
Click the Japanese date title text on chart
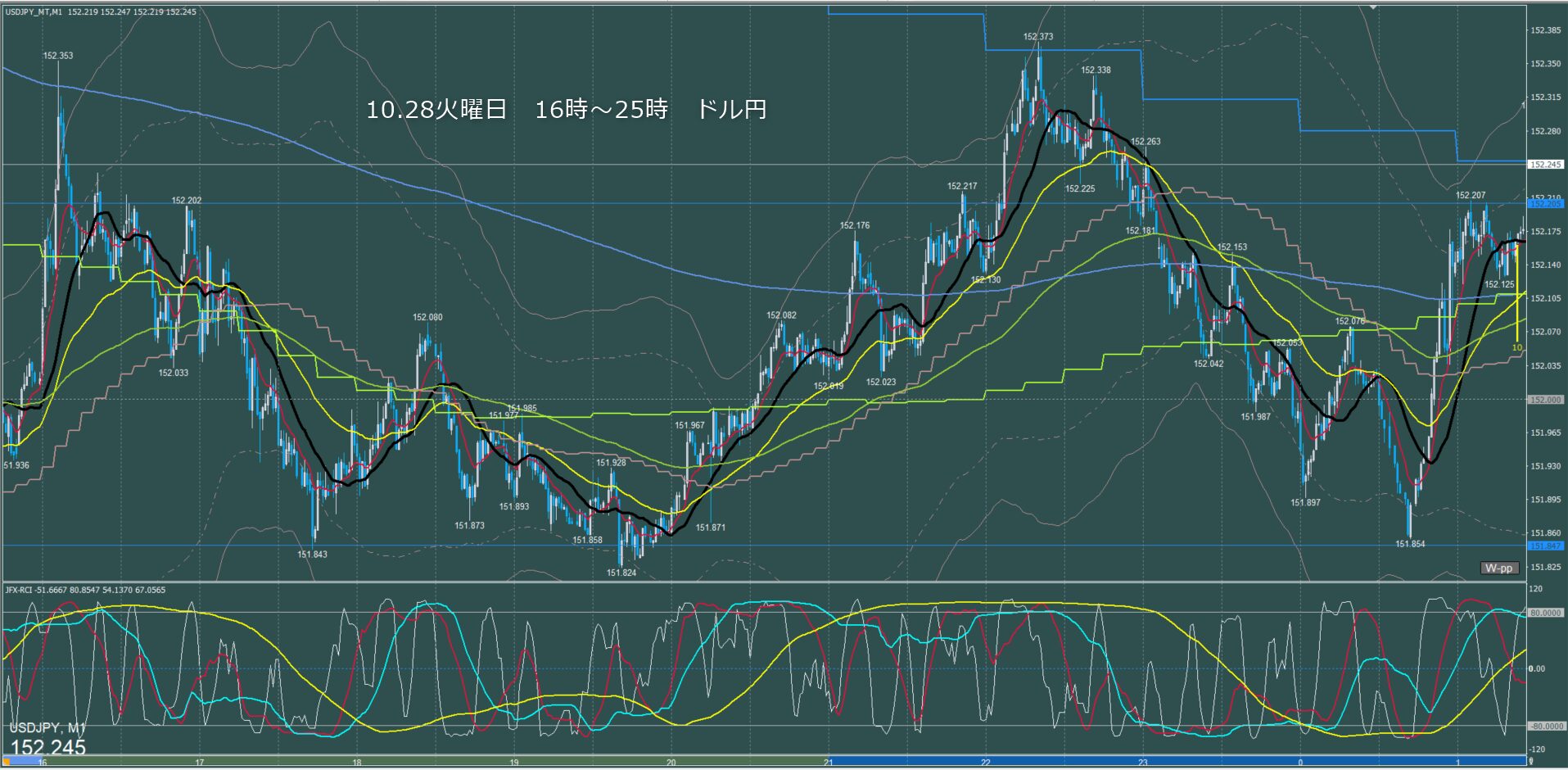click(566, 110)
